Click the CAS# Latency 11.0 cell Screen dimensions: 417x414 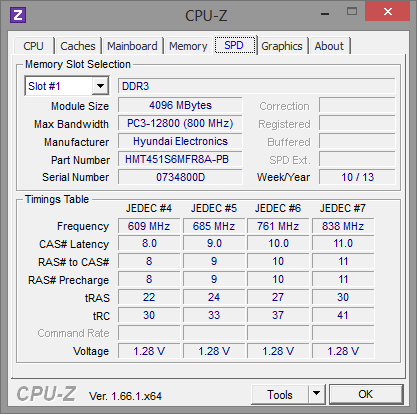pos(343,243)
